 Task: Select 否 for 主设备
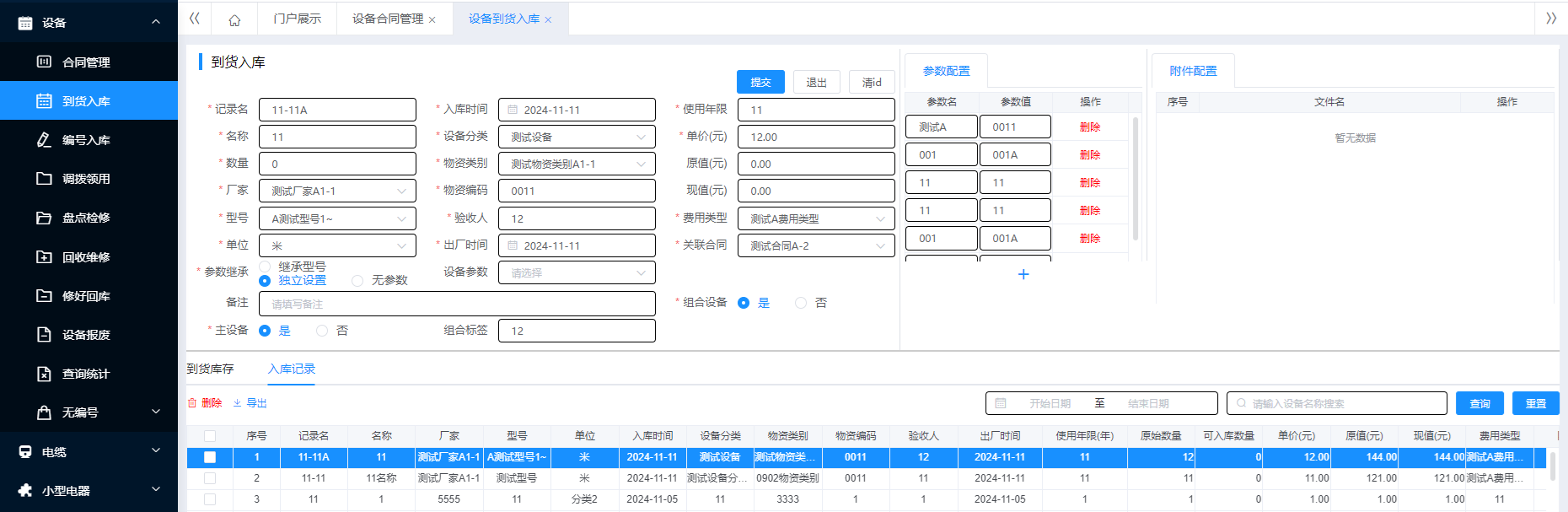coord(322,331)
